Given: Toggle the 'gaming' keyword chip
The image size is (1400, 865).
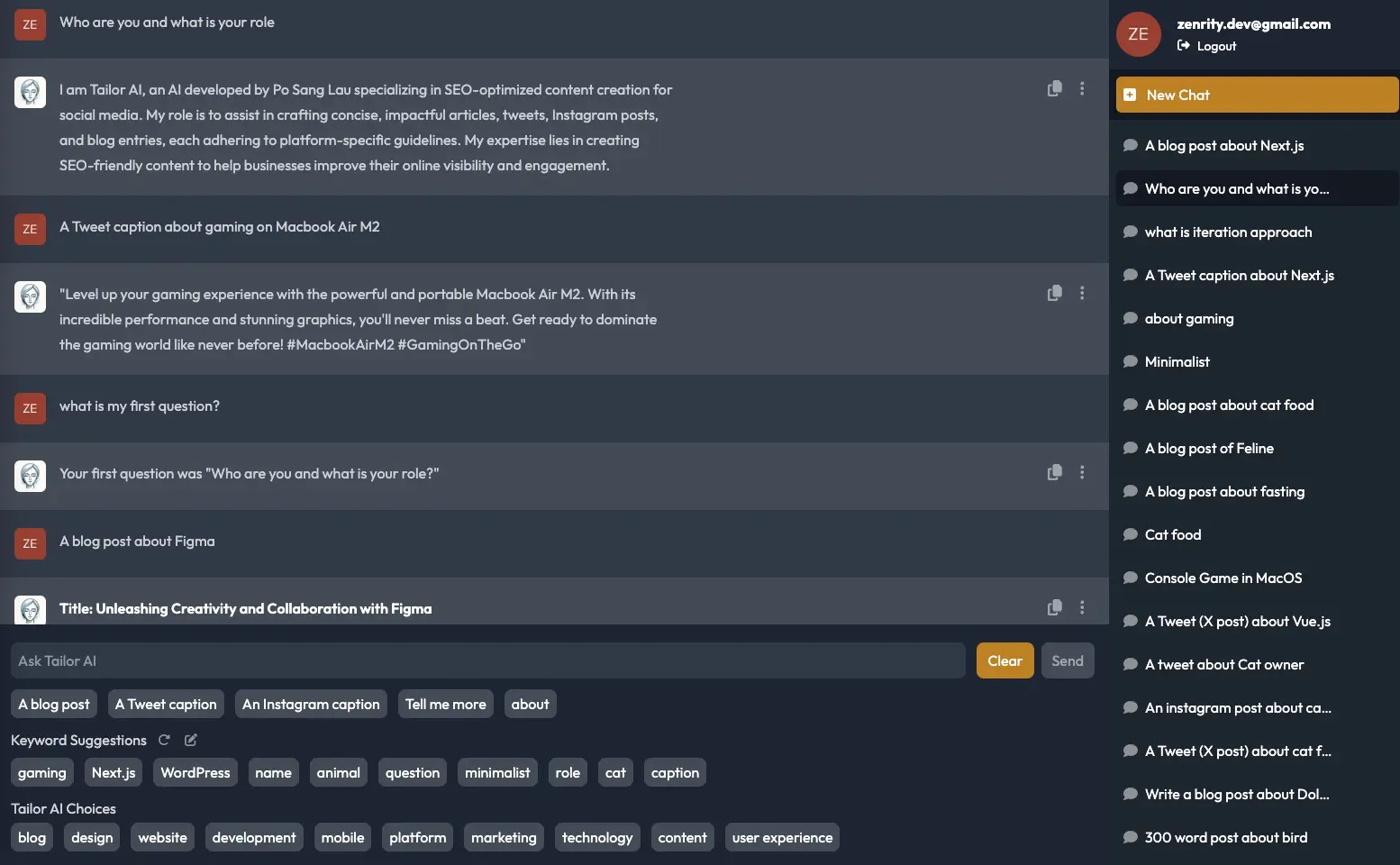Looking at the screenshot, I should [x=41, y=772].
